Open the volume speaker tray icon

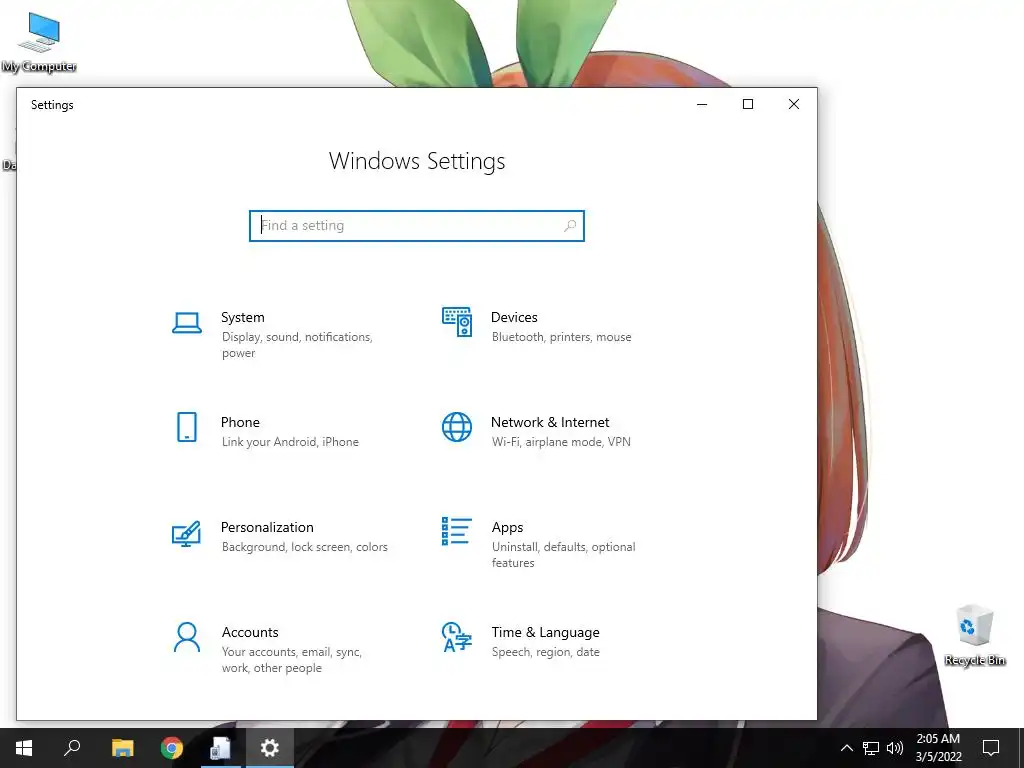895,748
